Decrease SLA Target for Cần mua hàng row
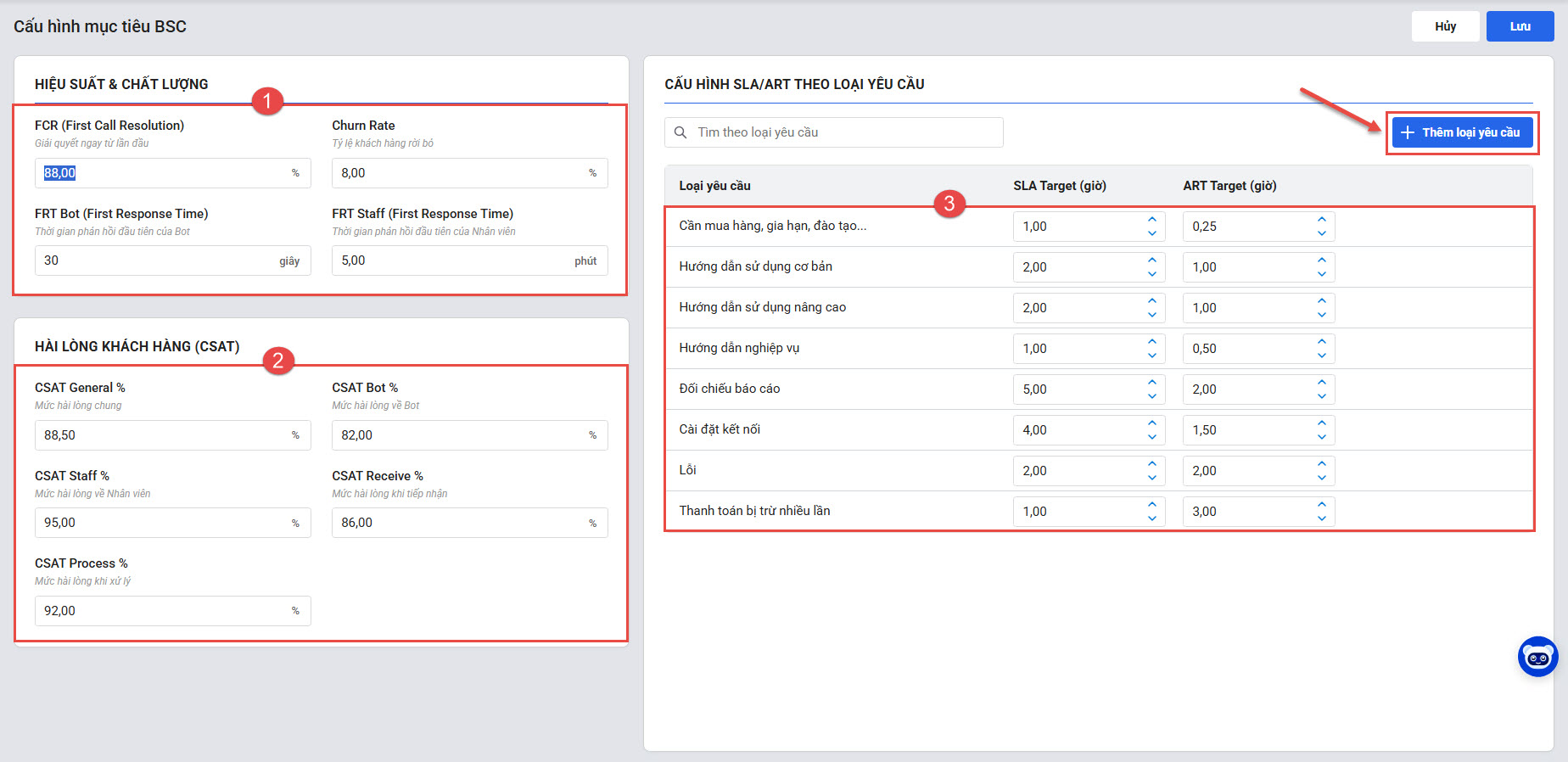 pos(1151,233)
